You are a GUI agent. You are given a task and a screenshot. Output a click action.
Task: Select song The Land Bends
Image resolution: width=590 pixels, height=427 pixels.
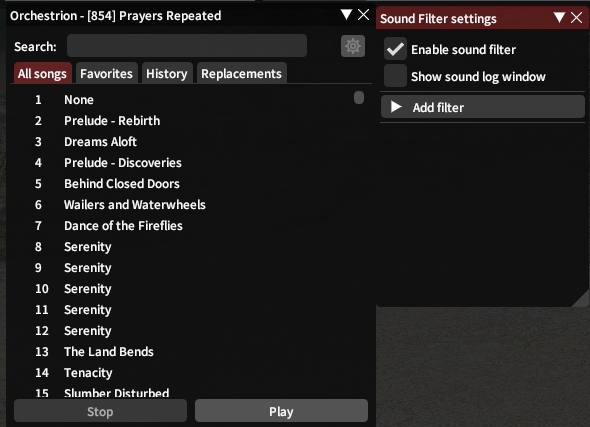[109, 352]
